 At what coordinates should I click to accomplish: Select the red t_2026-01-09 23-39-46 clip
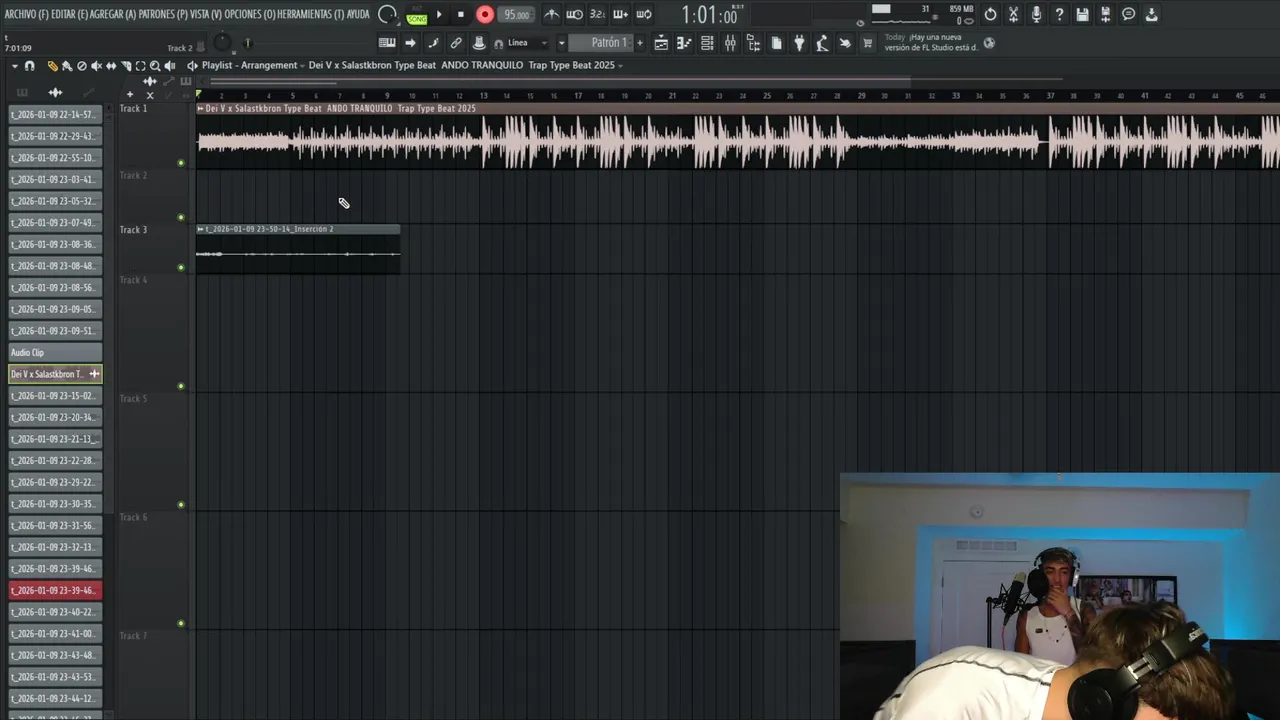(55, 590)
